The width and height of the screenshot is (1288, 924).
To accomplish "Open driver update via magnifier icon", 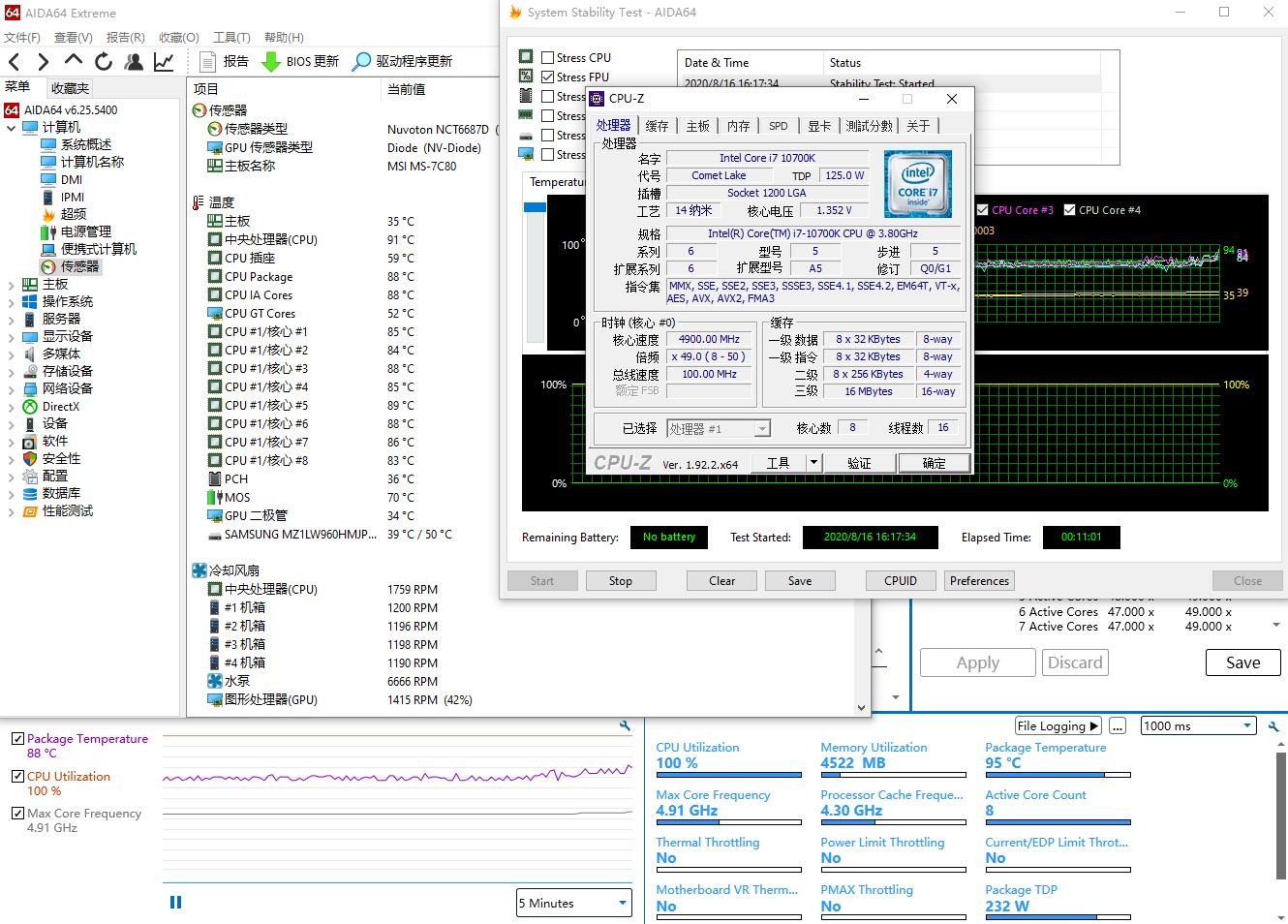I will click(361, 62).
